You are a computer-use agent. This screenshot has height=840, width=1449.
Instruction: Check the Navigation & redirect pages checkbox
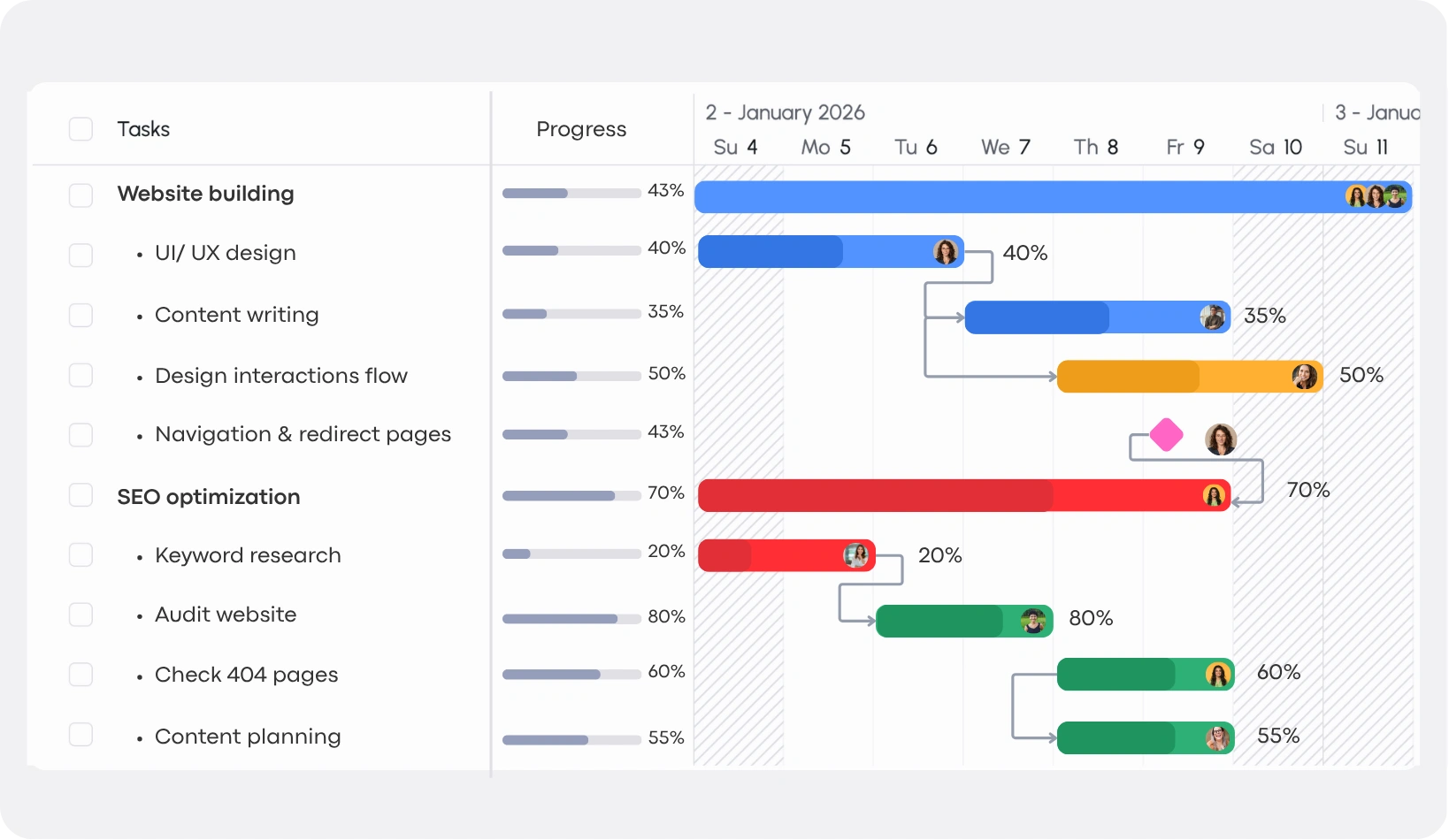point(80,435)
